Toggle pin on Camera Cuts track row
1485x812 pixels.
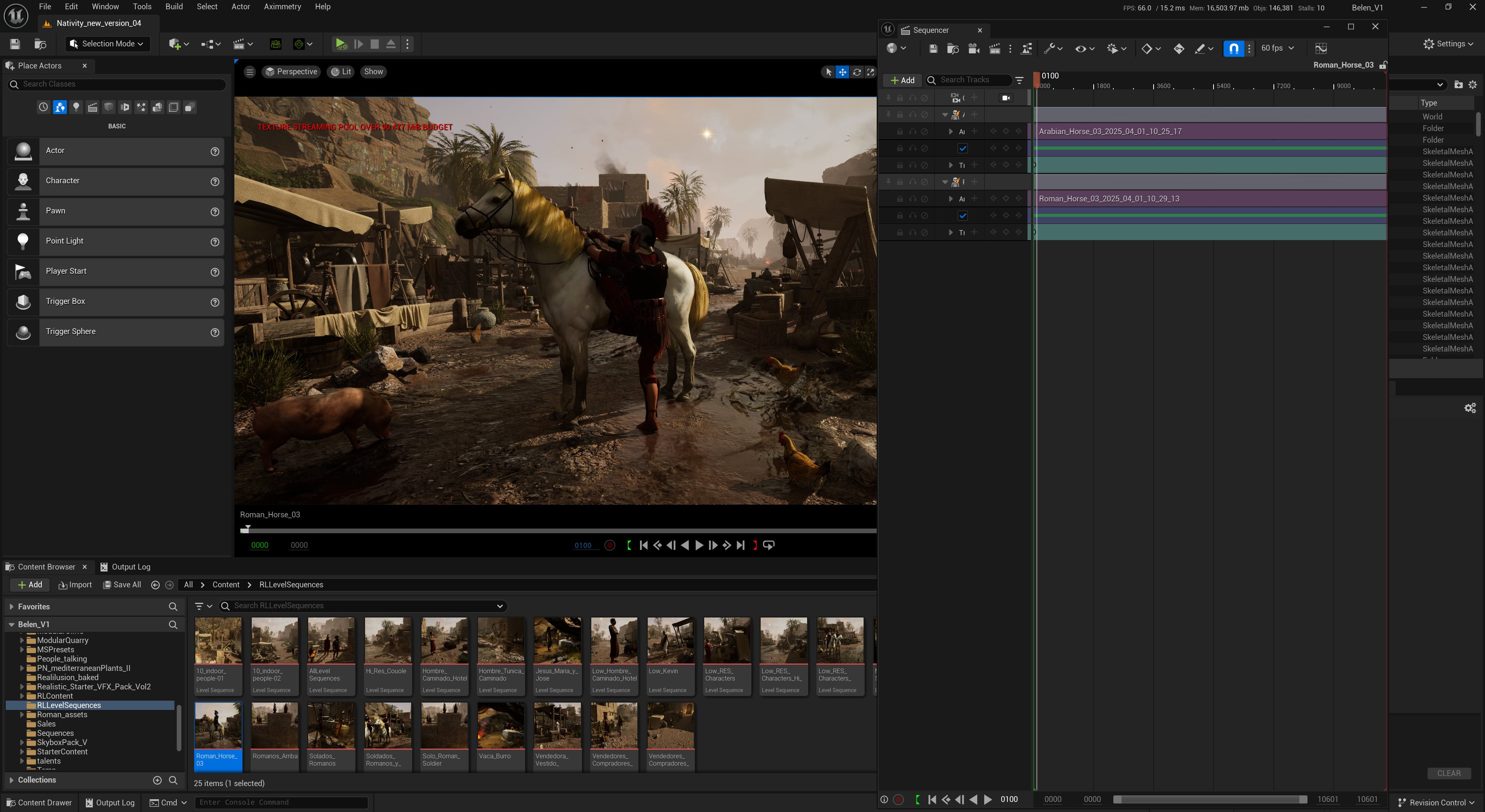point(888,98)
